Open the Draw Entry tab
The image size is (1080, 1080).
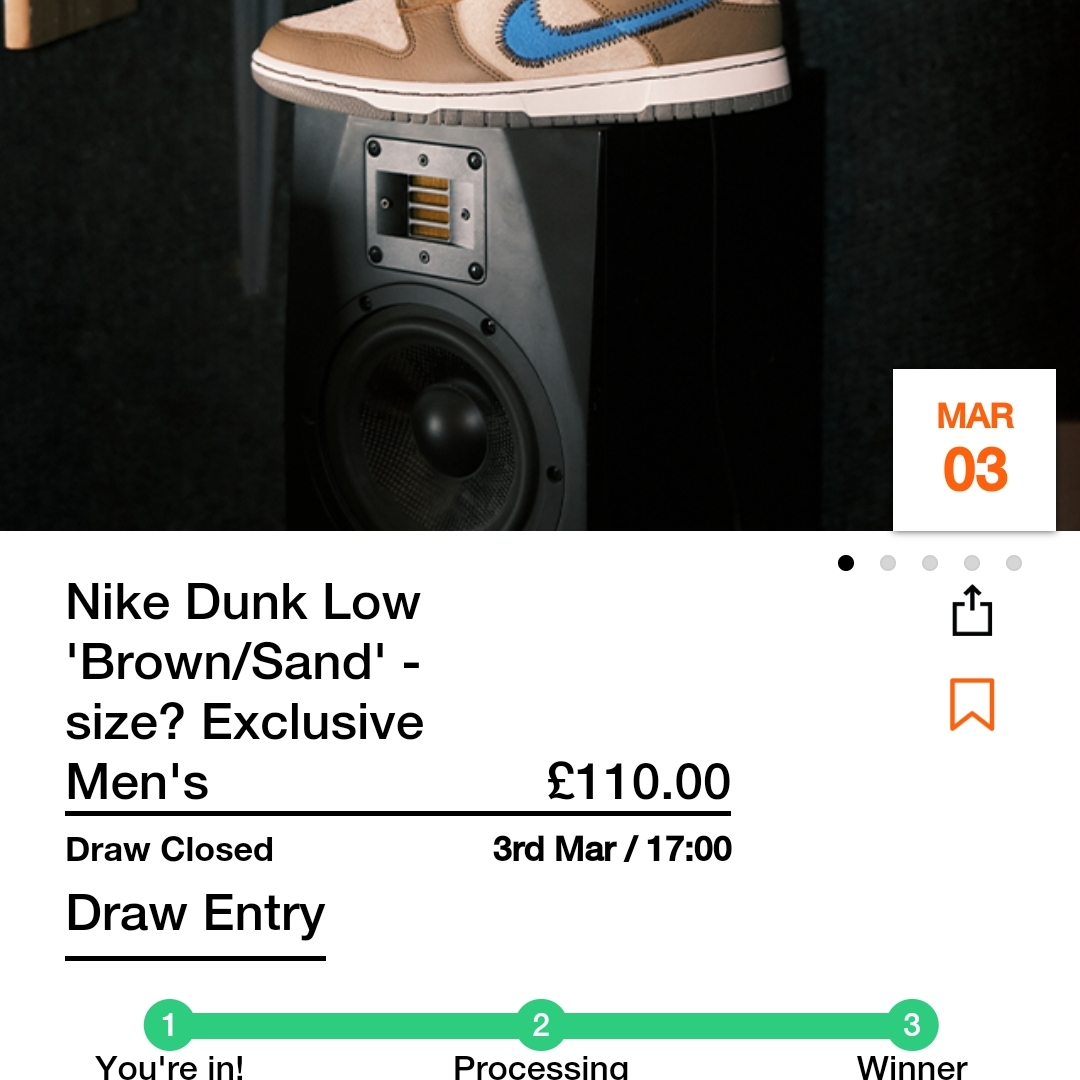(196, 915)
